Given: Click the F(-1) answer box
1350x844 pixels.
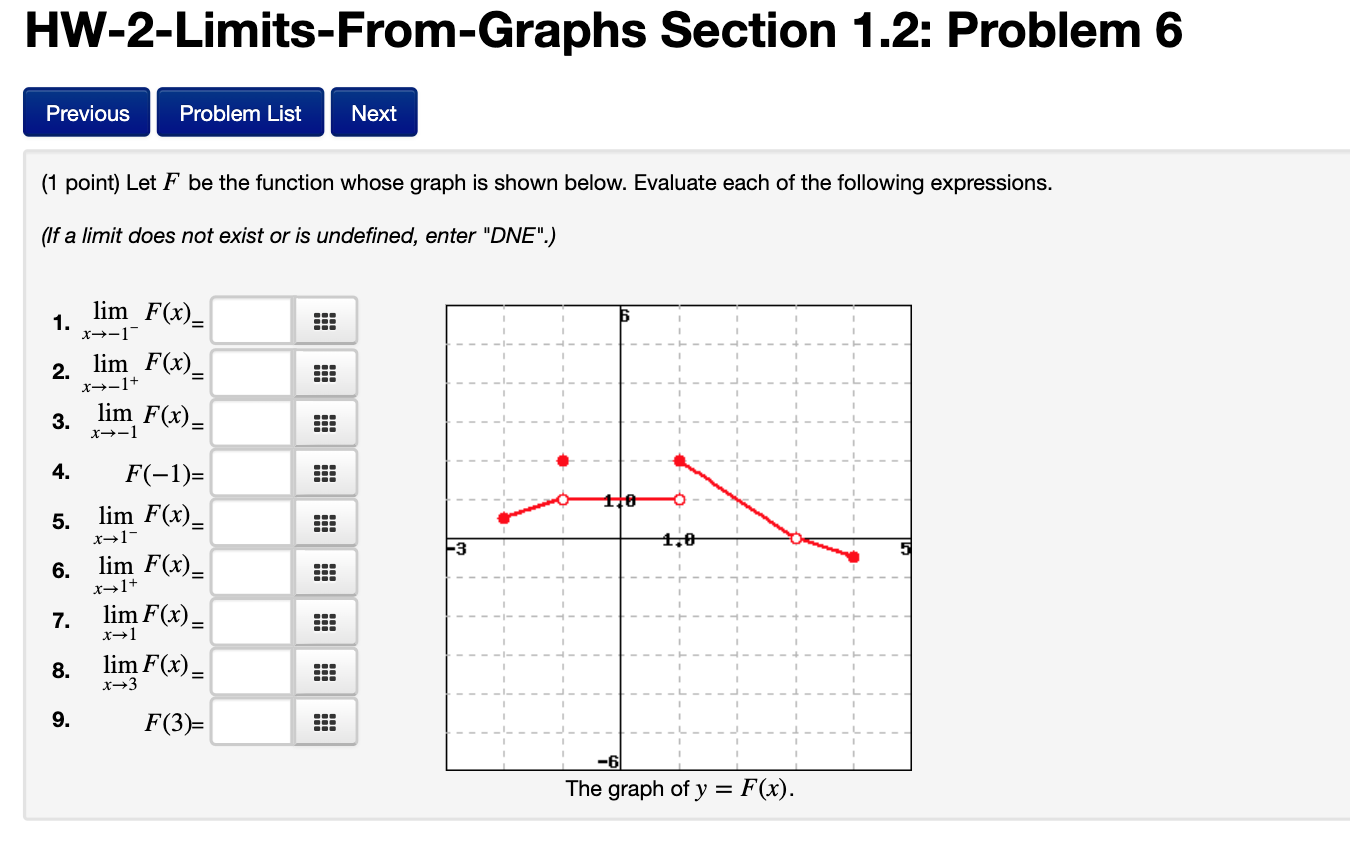Looking at the screenshot, I should pyautogui.click(x=251, y=472).
